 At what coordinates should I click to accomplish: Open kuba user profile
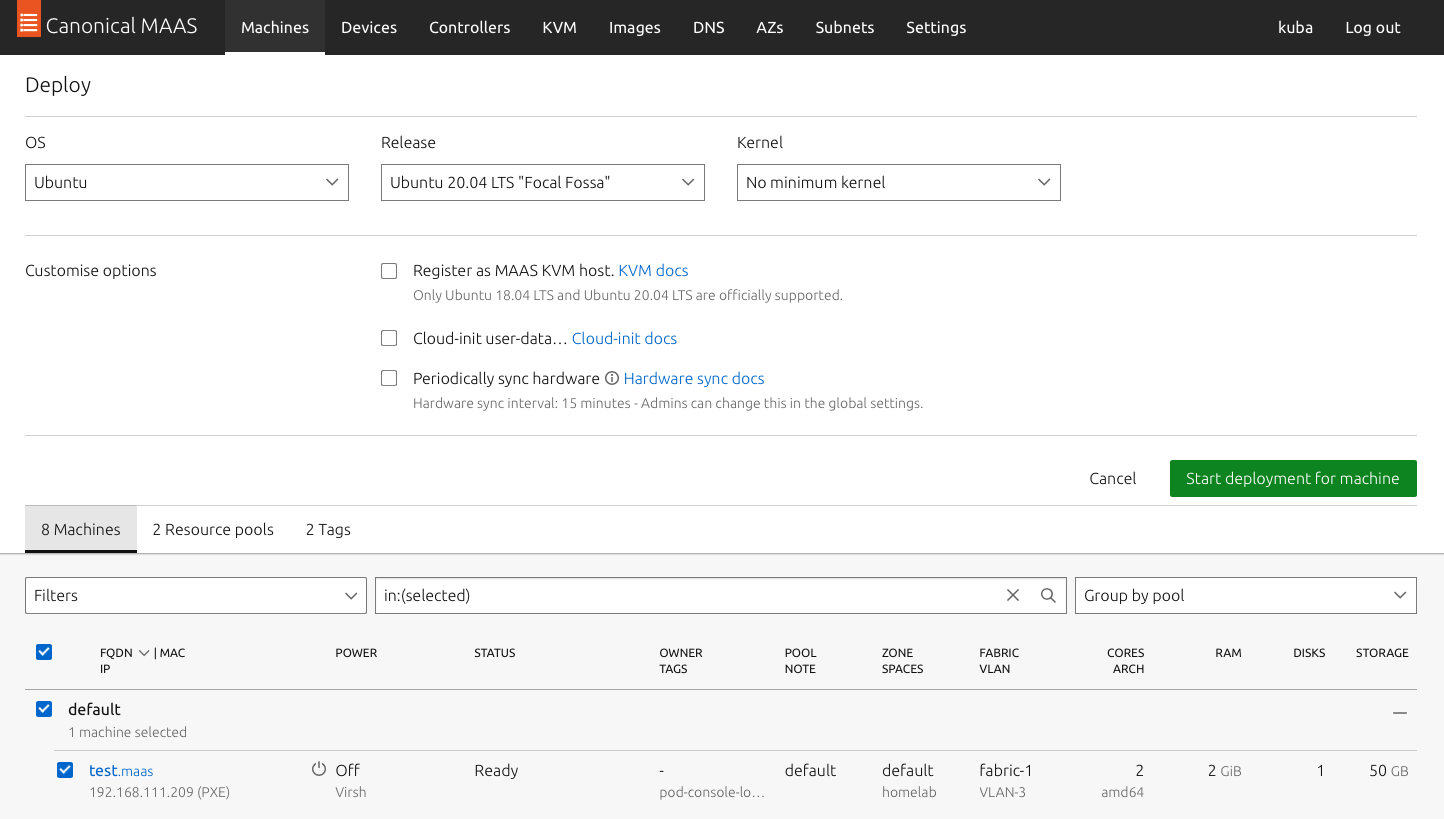tap(1295, 27)
